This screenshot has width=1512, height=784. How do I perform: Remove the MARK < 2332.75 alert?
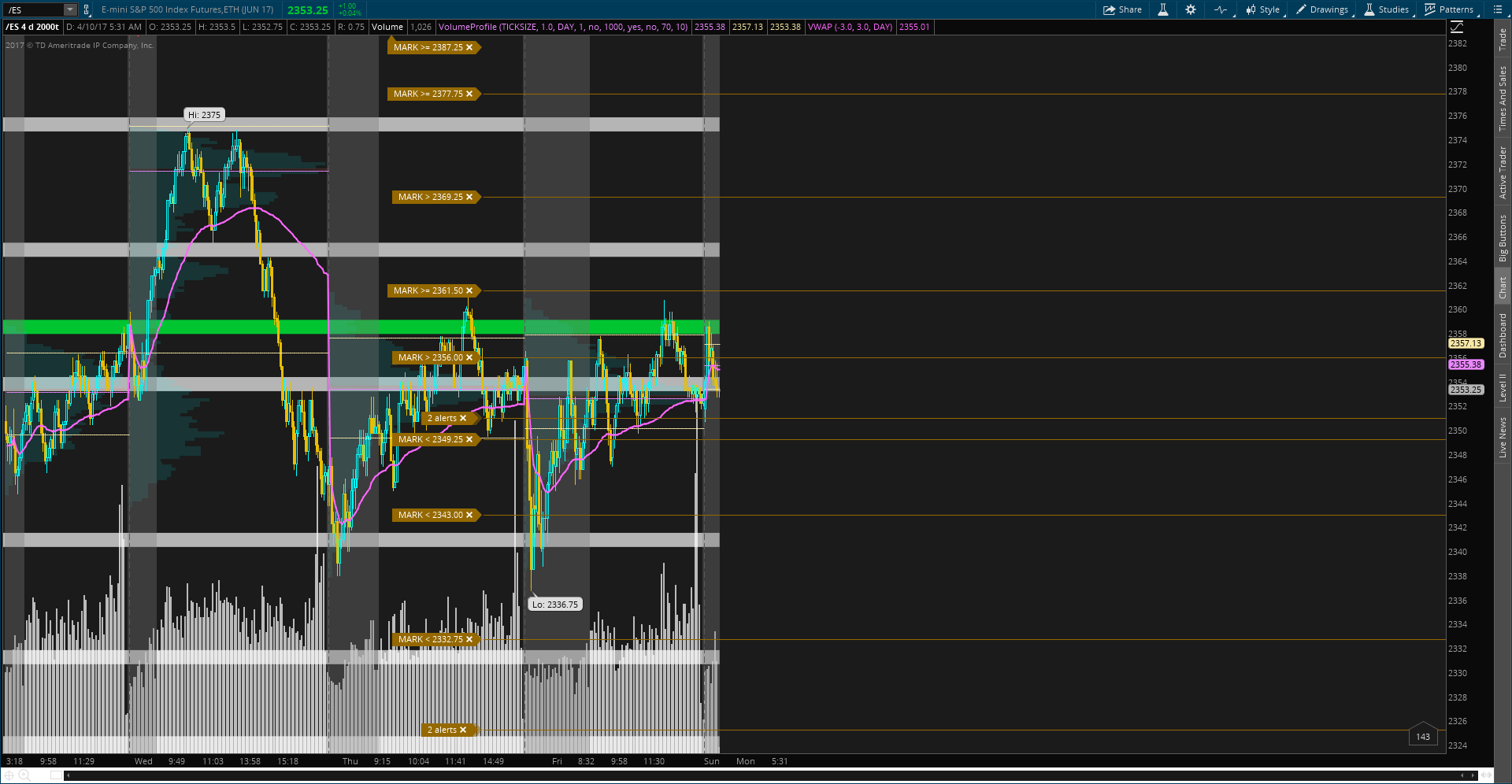click(x=469, y=639)
